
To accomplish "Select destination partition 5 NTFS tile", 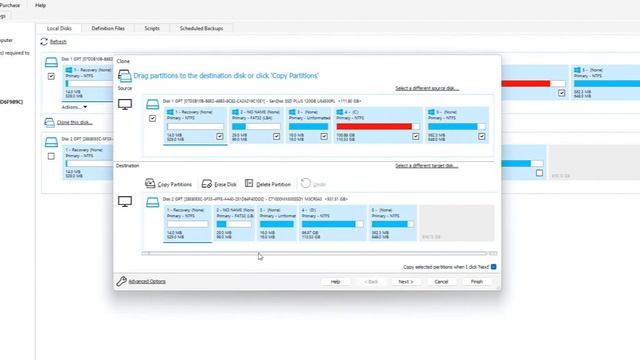I will (x=392, y=223).
